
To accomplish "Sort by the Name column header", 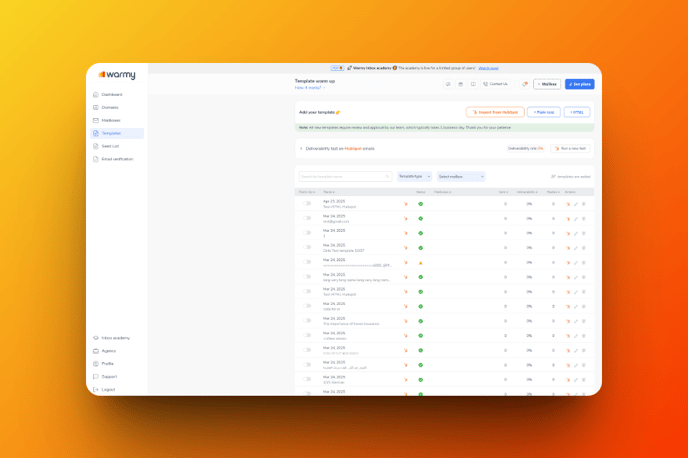I will (x=329, y=192).
